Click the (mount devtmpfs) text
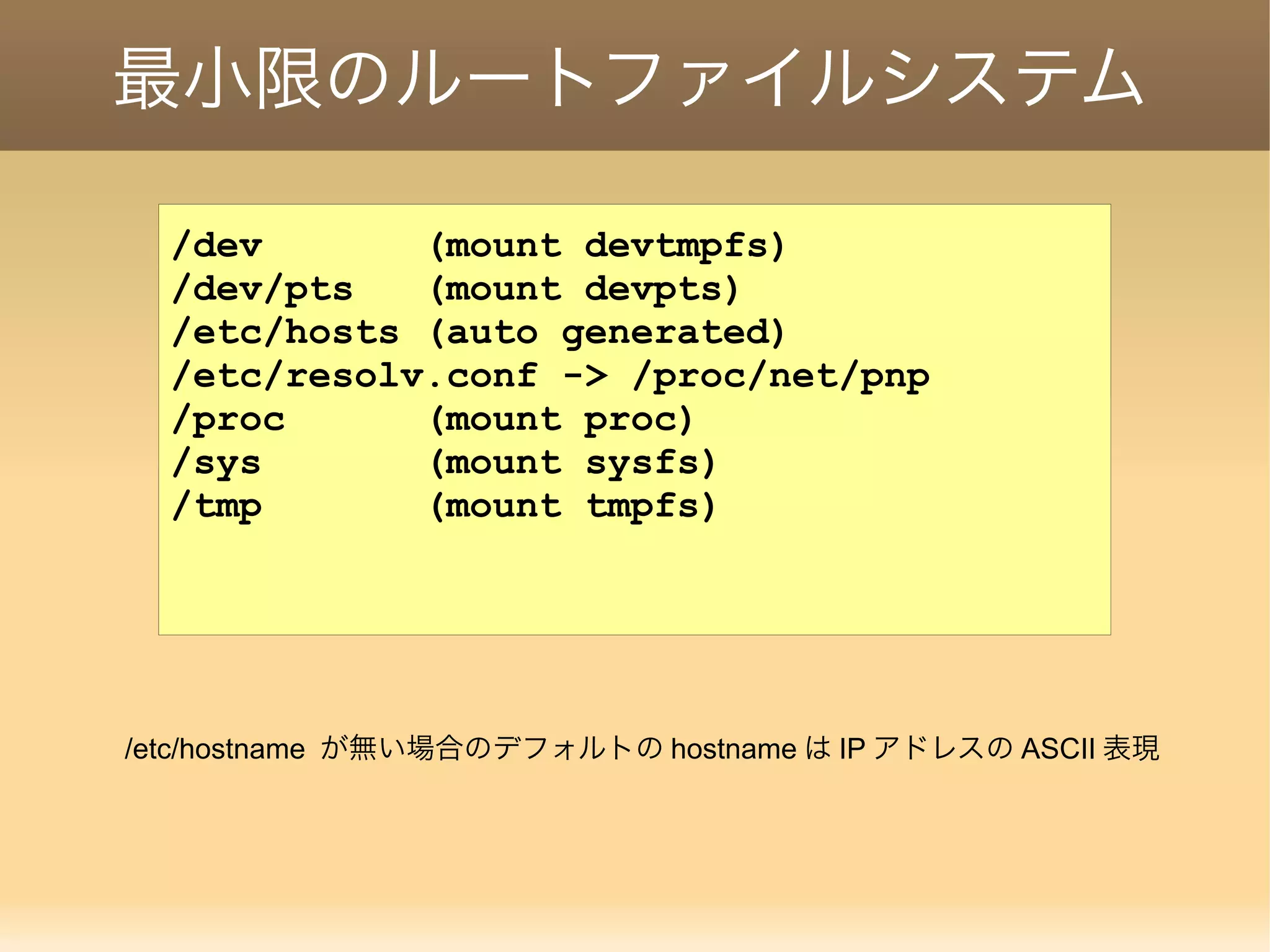This screenshot has width=1270, height=952. tap(608, 246)
